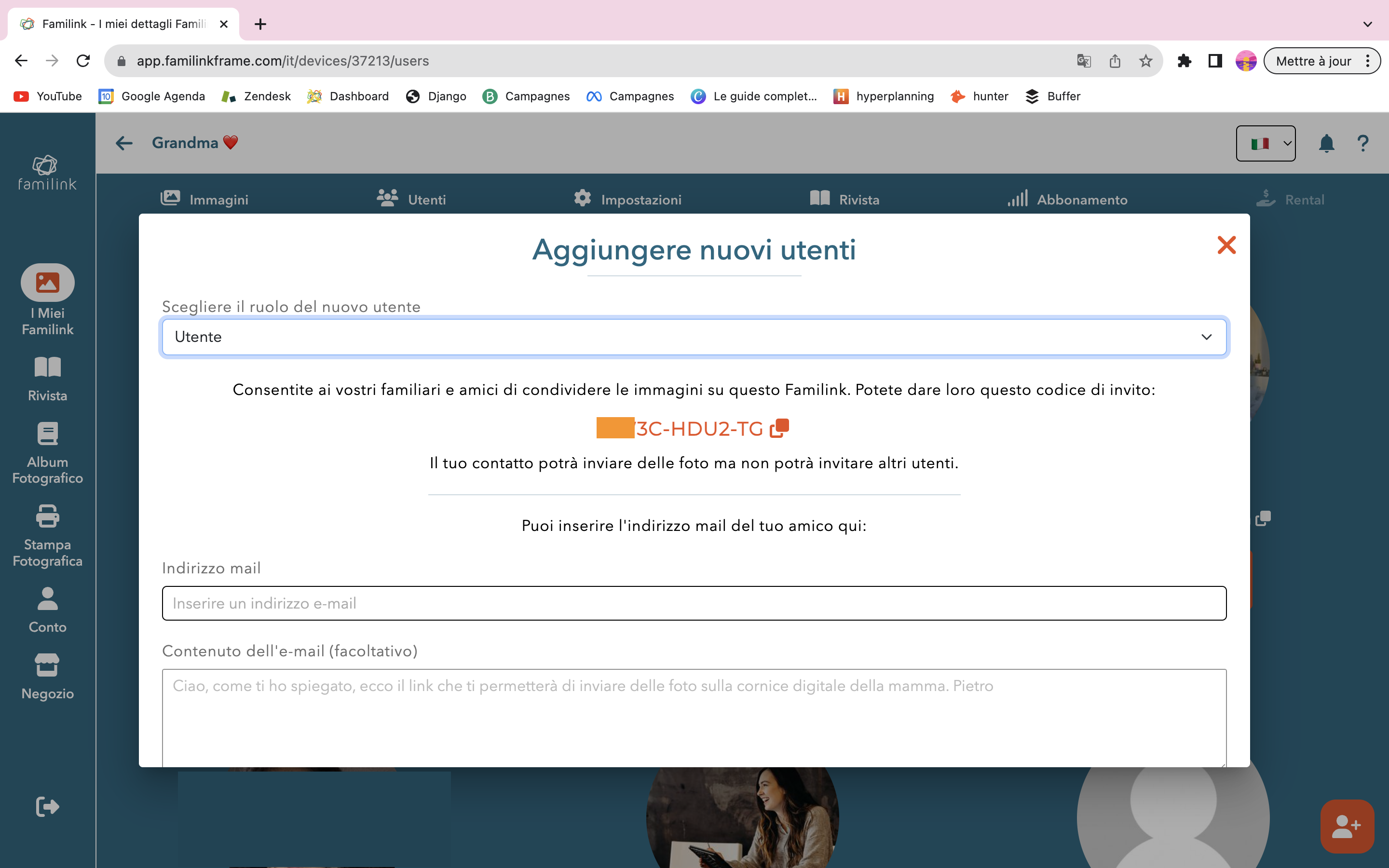The image size is (1389, 868).
Task: Open Conto account section
Action: click(x=48, y=610)
